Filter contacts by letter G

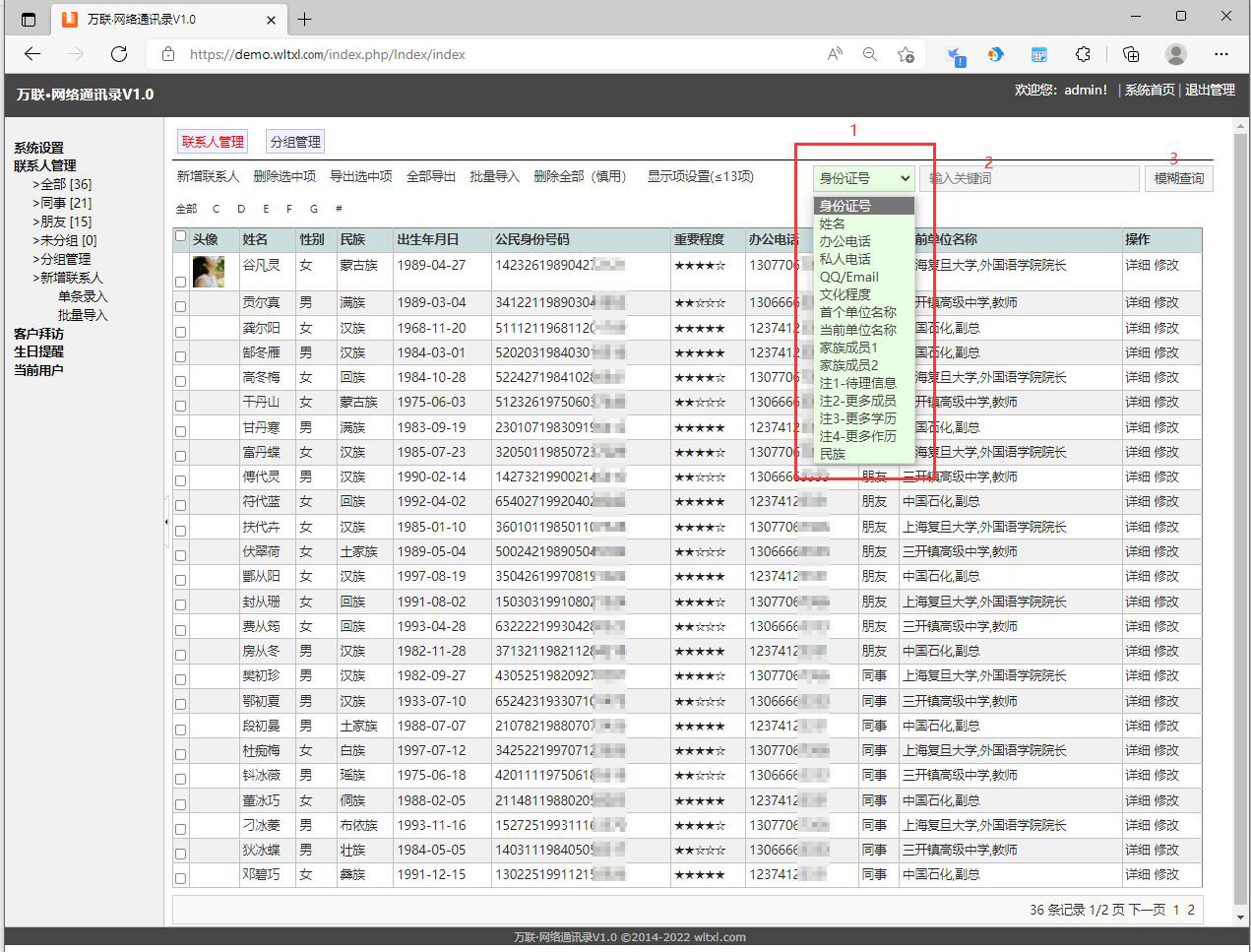314,209
